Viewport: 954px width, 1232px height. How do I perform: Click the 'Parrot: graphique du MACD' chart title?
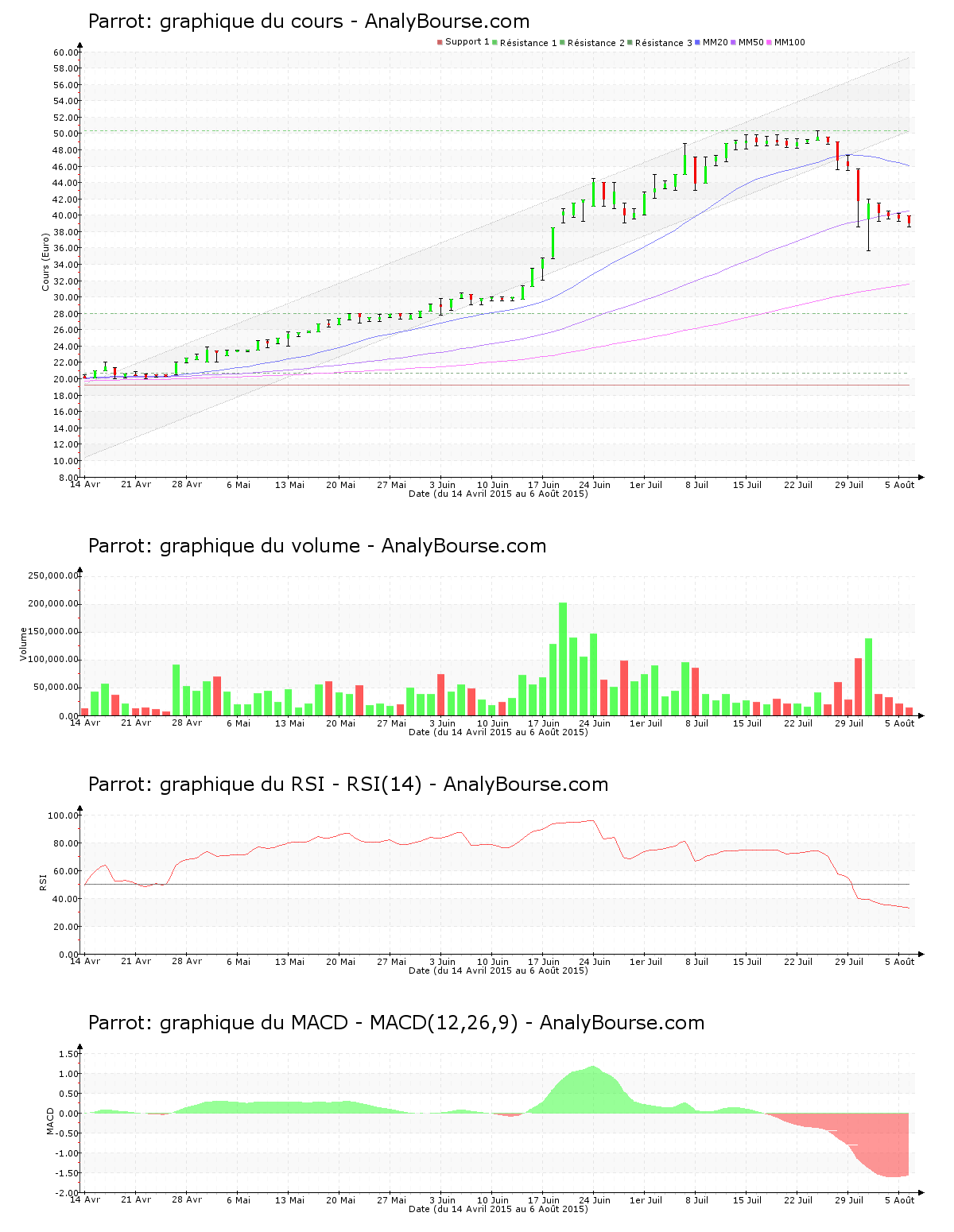[x=396, y=1023]
